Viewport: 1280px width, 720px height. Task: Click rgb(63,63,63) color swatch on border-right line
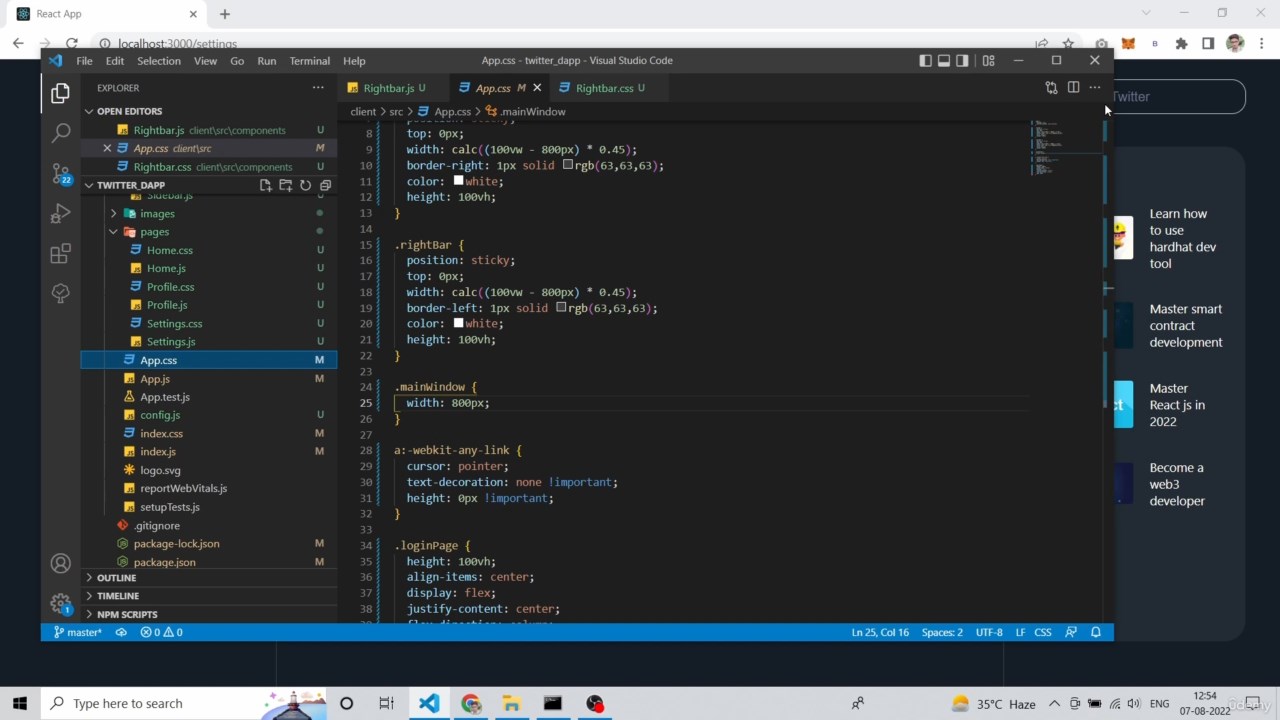pos(568,165)
